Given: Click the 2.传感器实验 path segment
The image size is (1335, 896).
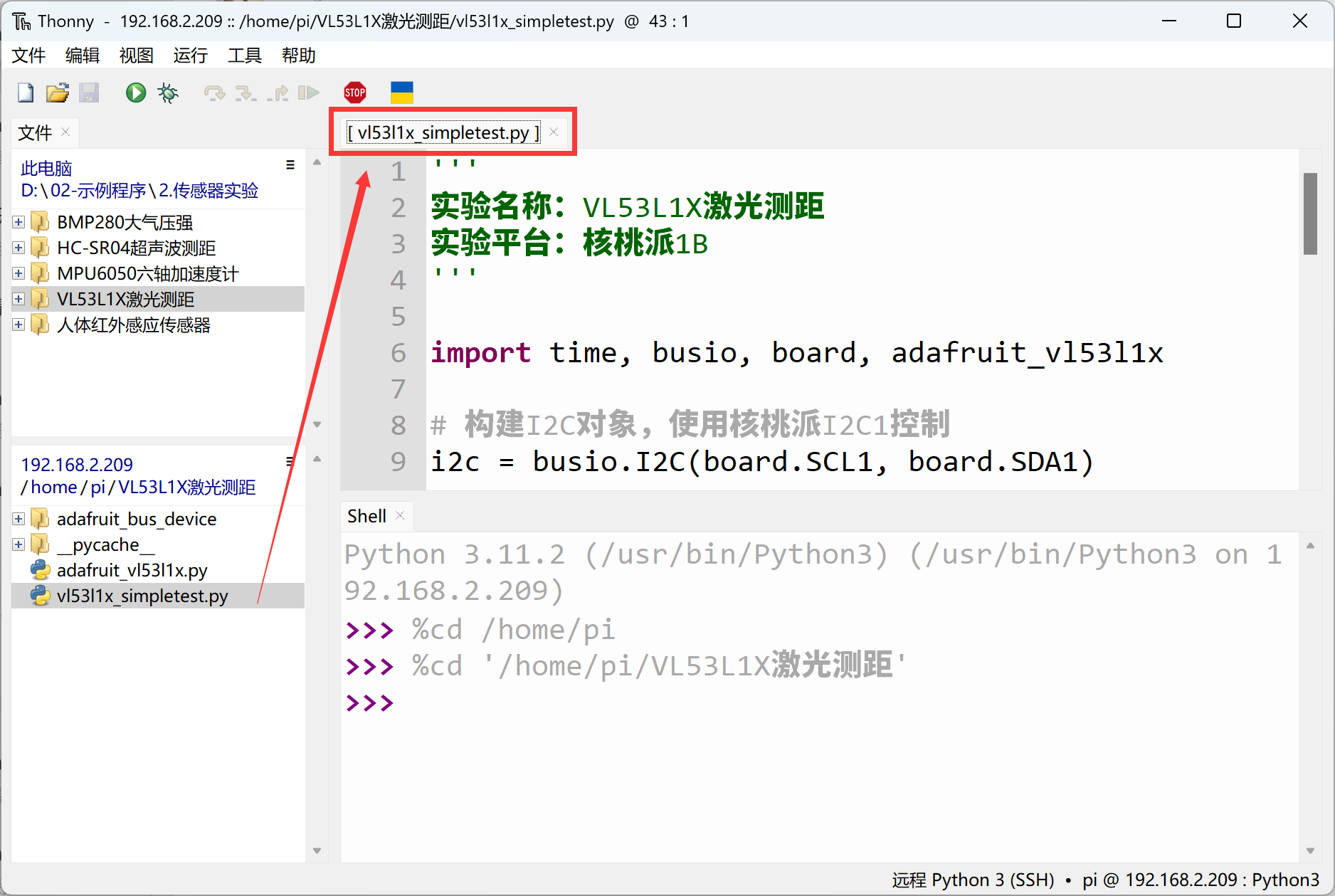Looking at the screenshot, I should click(209, 191).
